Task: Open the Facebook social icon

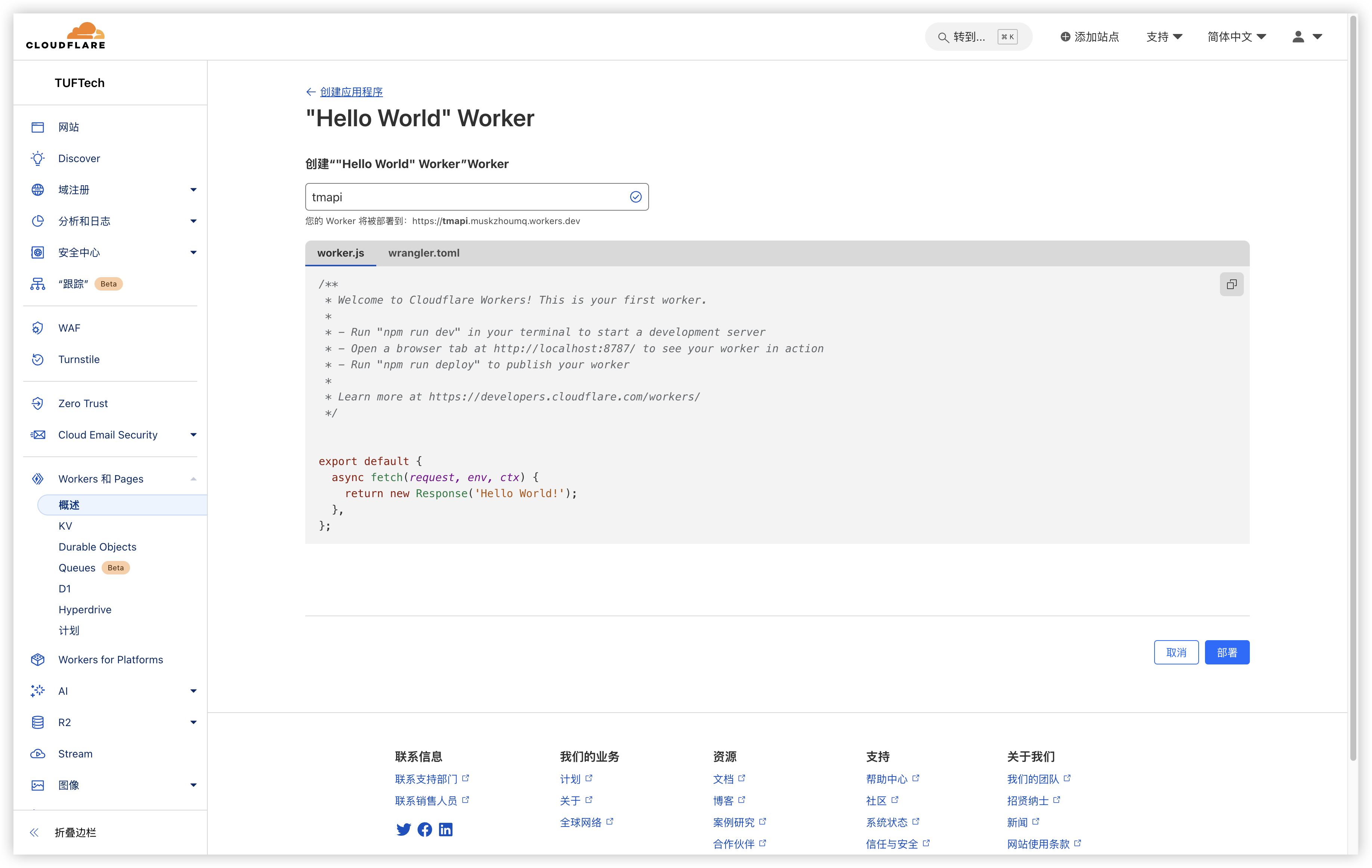Action: click(x=424, y=829)
